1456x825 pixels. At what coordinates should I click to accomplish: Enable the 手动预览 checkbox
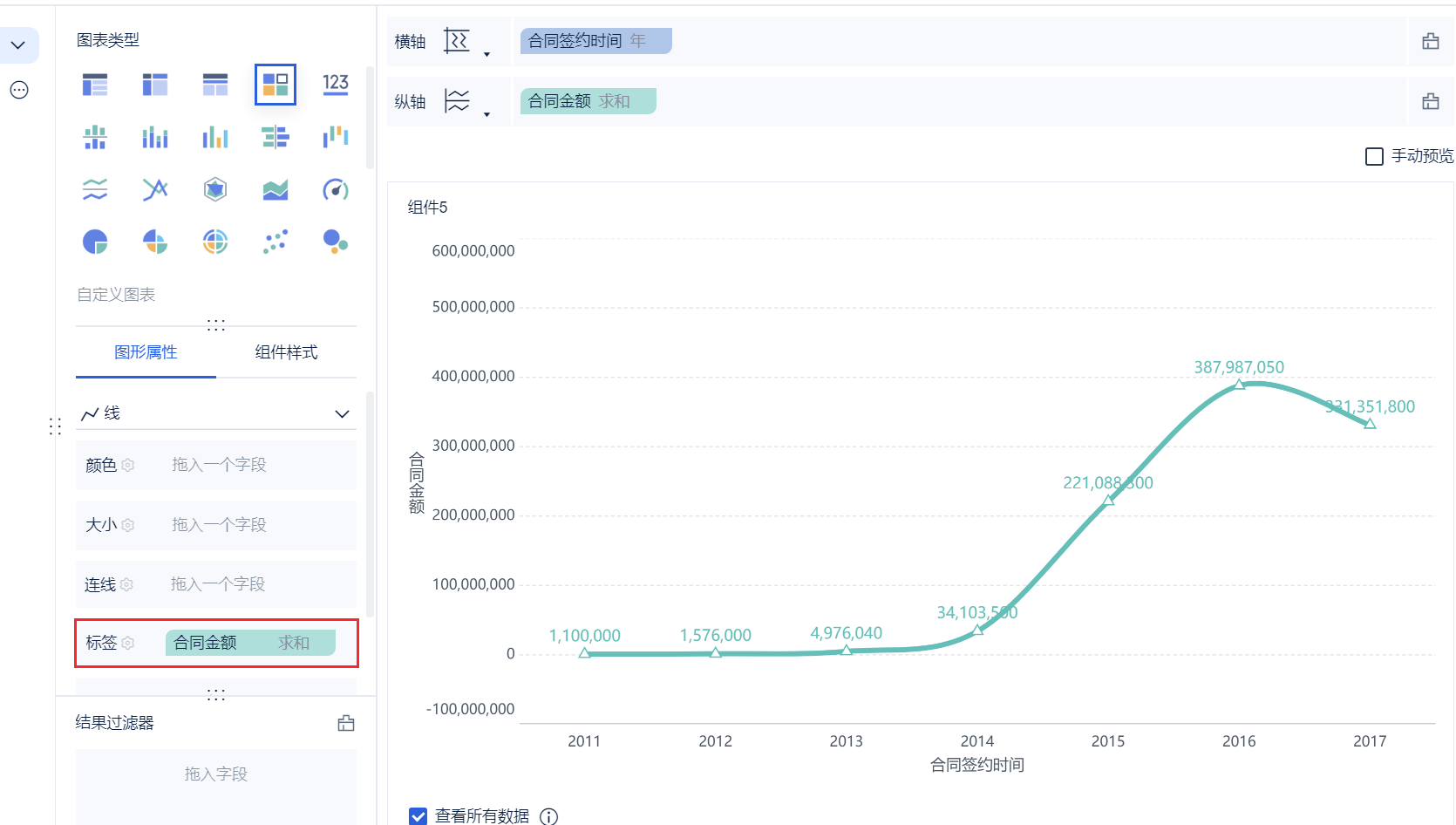pos(1374,156)
